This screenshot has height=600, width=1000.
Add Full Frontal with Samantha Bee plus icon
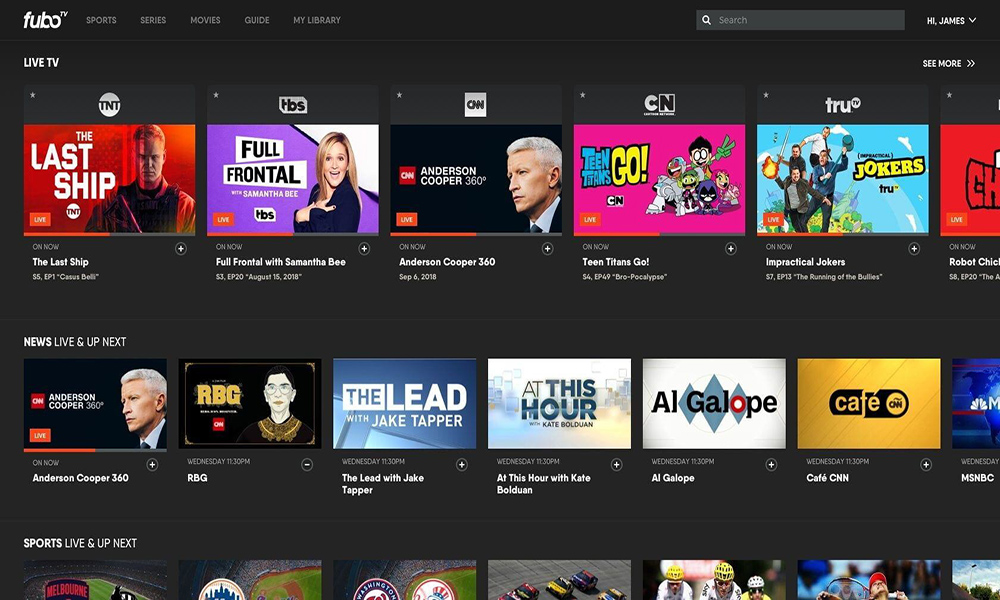coord(364,249)
